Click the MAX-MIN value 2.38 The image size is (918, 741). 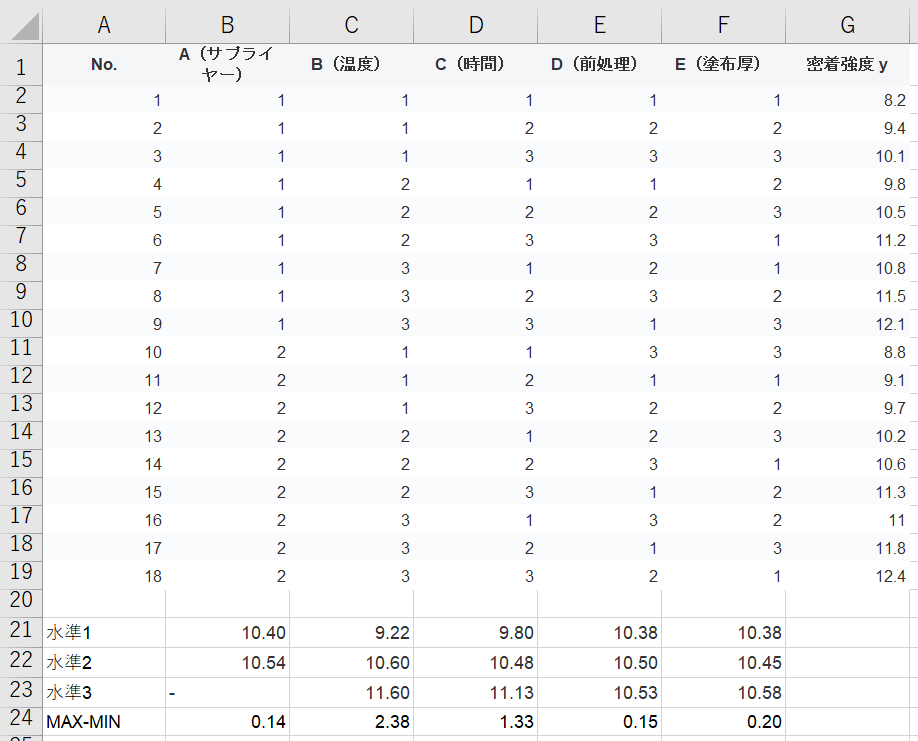tap(351, 721)
